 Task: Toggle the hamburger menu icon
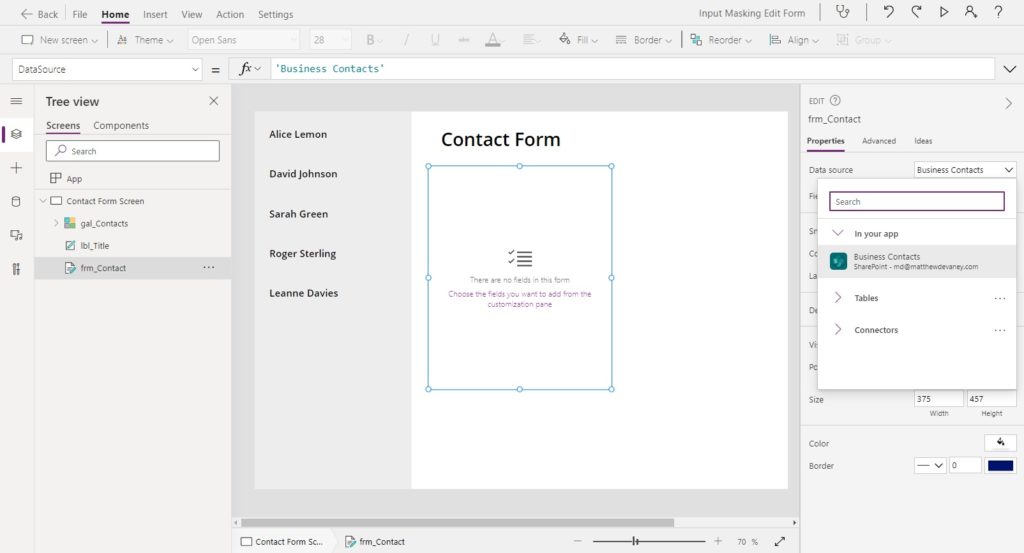16,101
